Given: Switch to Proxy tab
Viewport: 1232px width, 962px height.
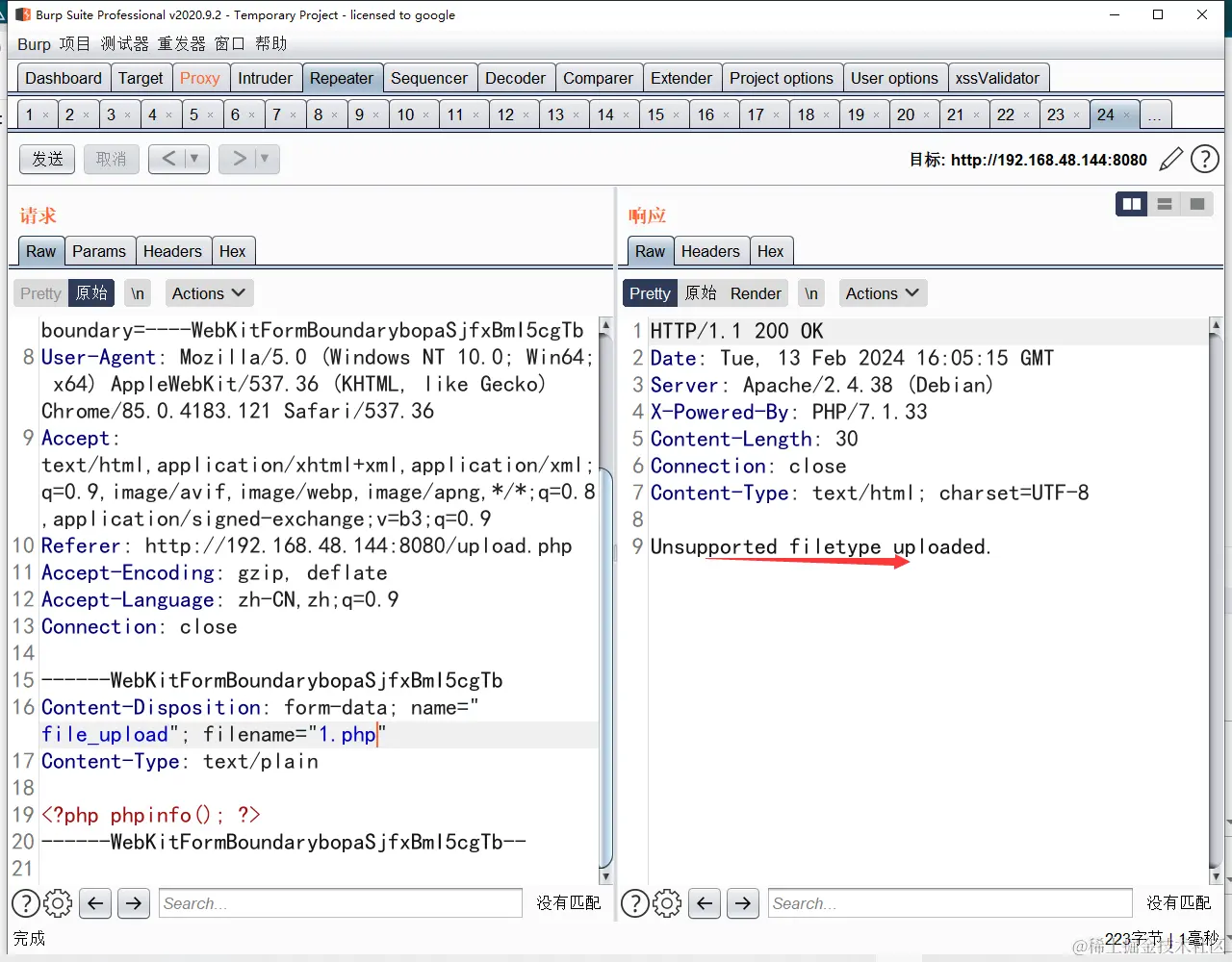Looking at the screenshot, I should tap(200, 79).
